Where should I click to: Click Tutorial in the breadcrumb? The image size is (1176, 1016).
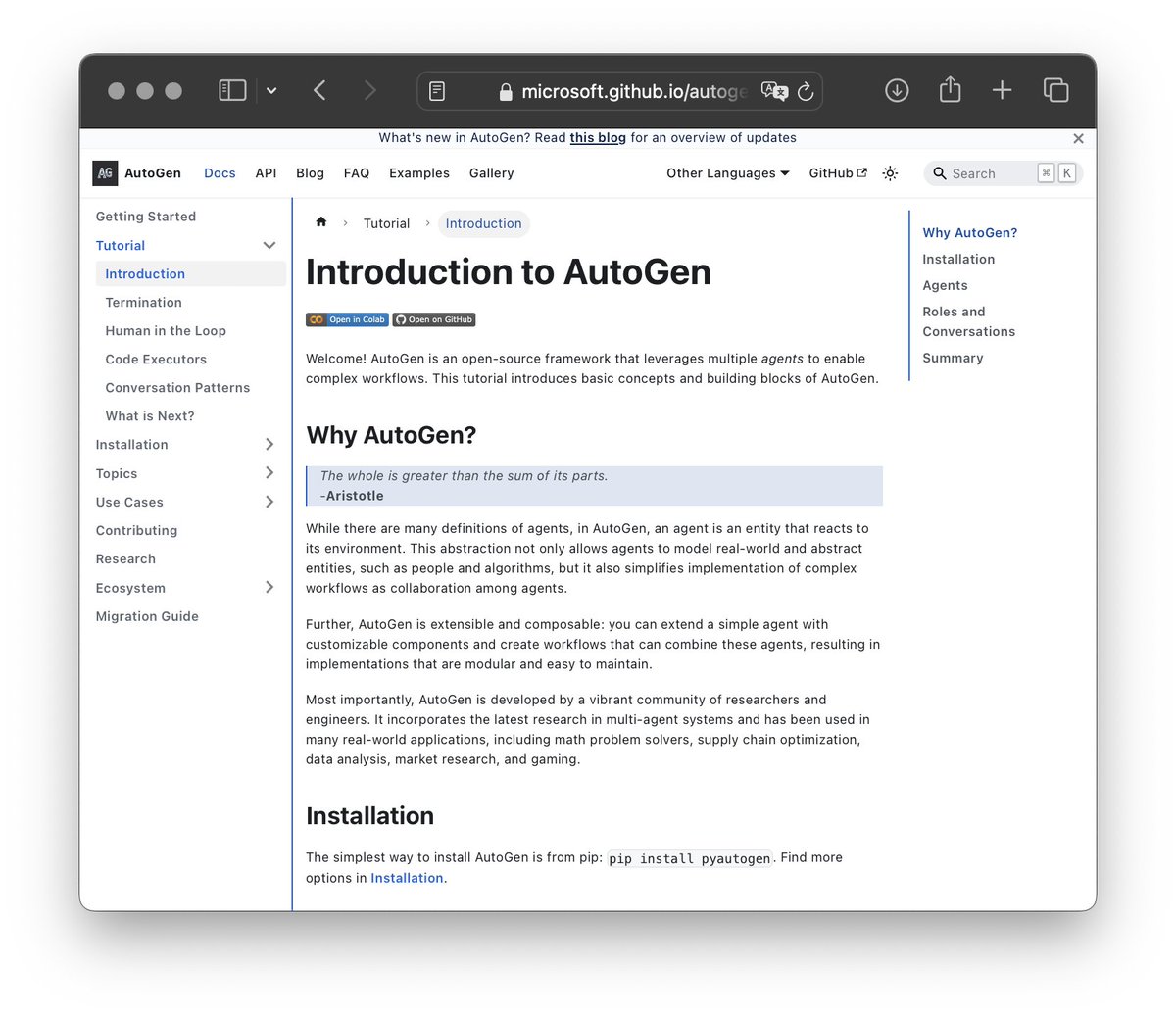coord(386,223)
